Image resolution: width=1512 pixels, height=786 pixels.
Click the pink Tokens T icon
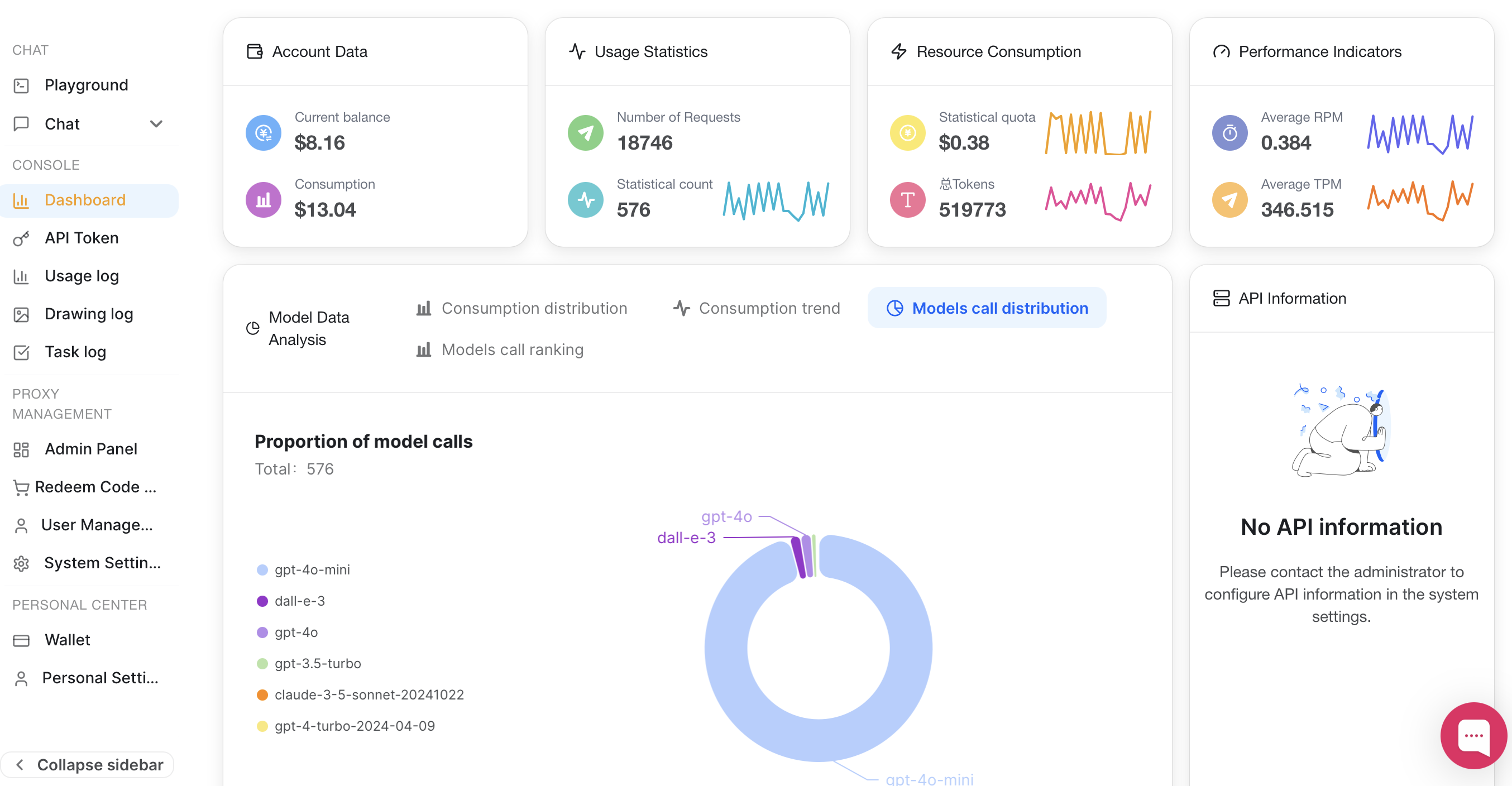pyautogui.click(x=907, y=200)
